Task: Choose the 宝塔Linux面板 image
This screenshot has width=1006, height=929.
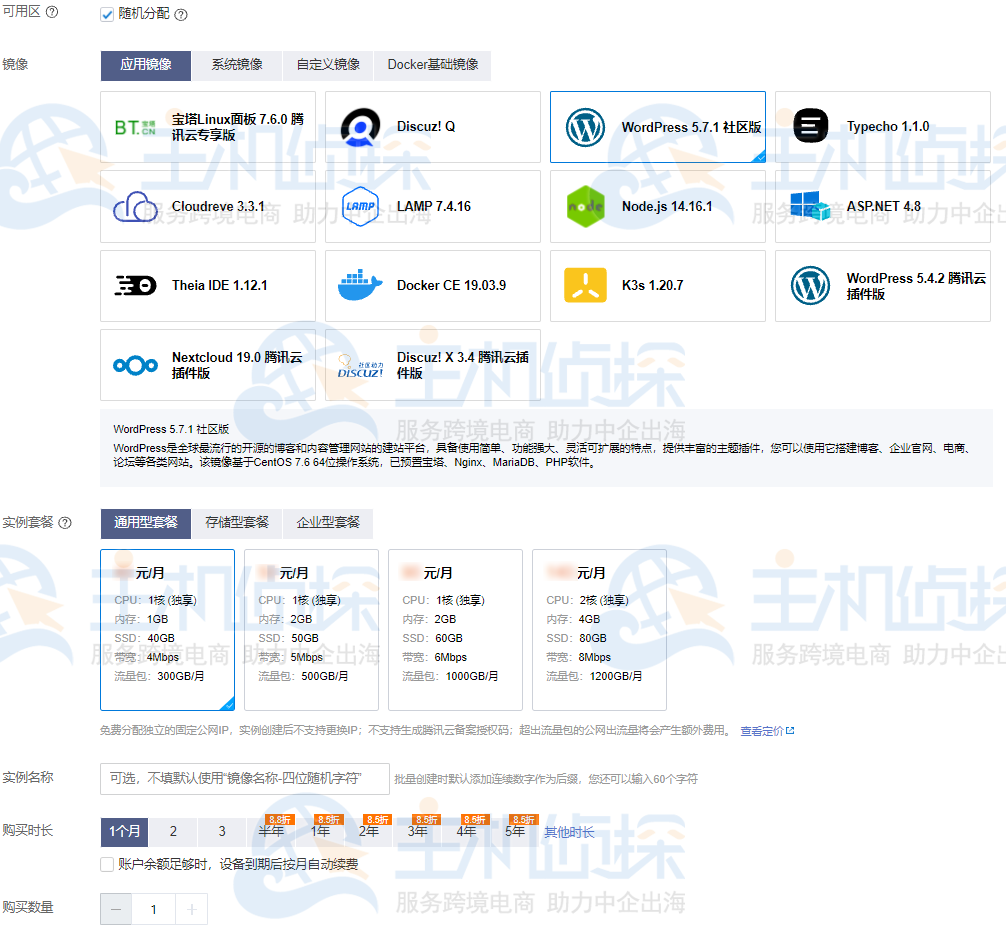Action: (207, 126)
